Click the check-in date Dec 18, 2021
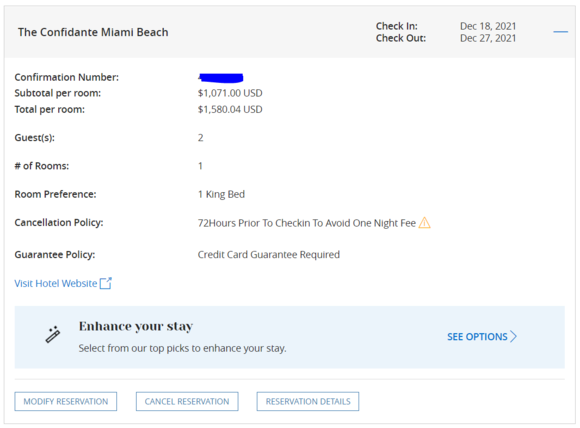Image resolution: width=580 pixels, height=428 pixels. [488, 26]
